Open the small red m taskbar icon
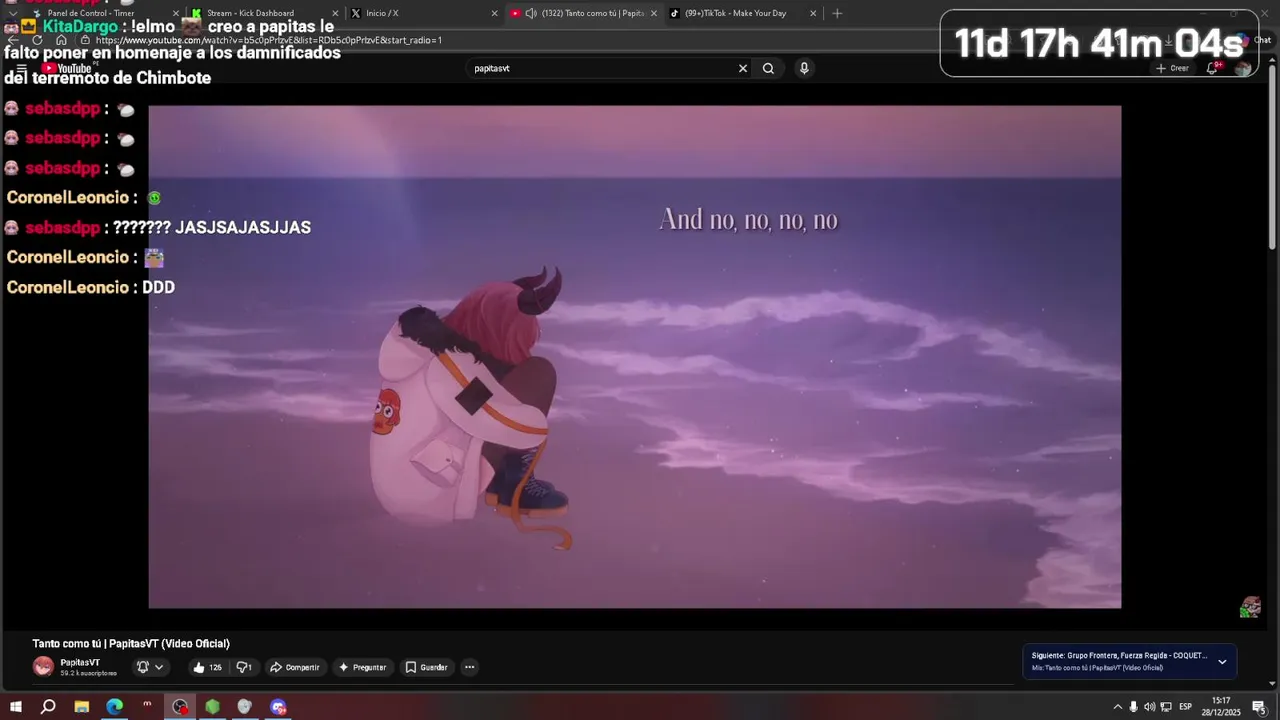Image resolution: width=1280 pixels, height=720 pixels. [x=147, y=706]
